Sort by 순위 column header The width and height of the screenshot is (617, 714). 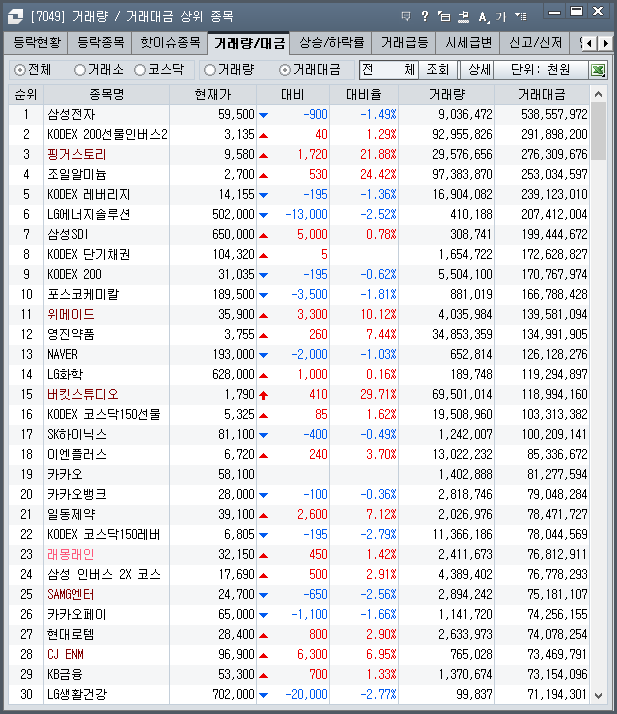click(26, 95)
